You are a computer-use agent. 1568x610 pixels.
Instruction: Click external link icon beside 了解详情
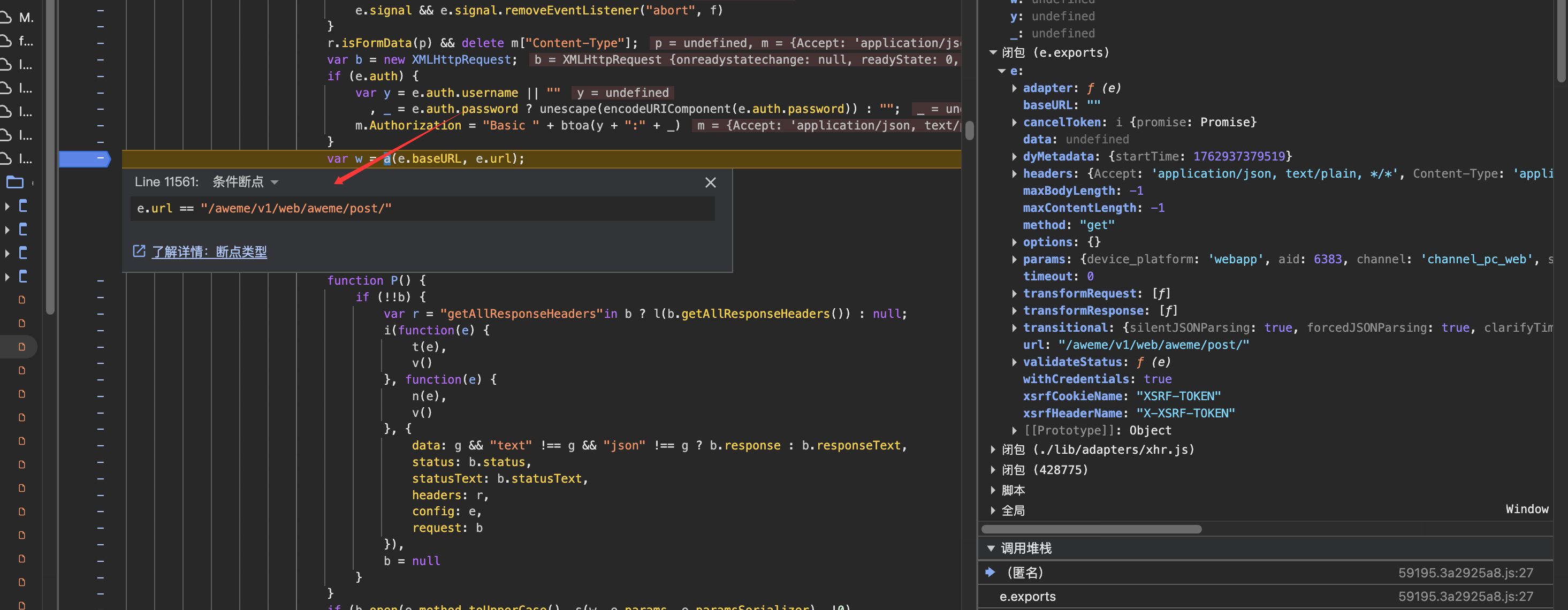pos(139,251)
